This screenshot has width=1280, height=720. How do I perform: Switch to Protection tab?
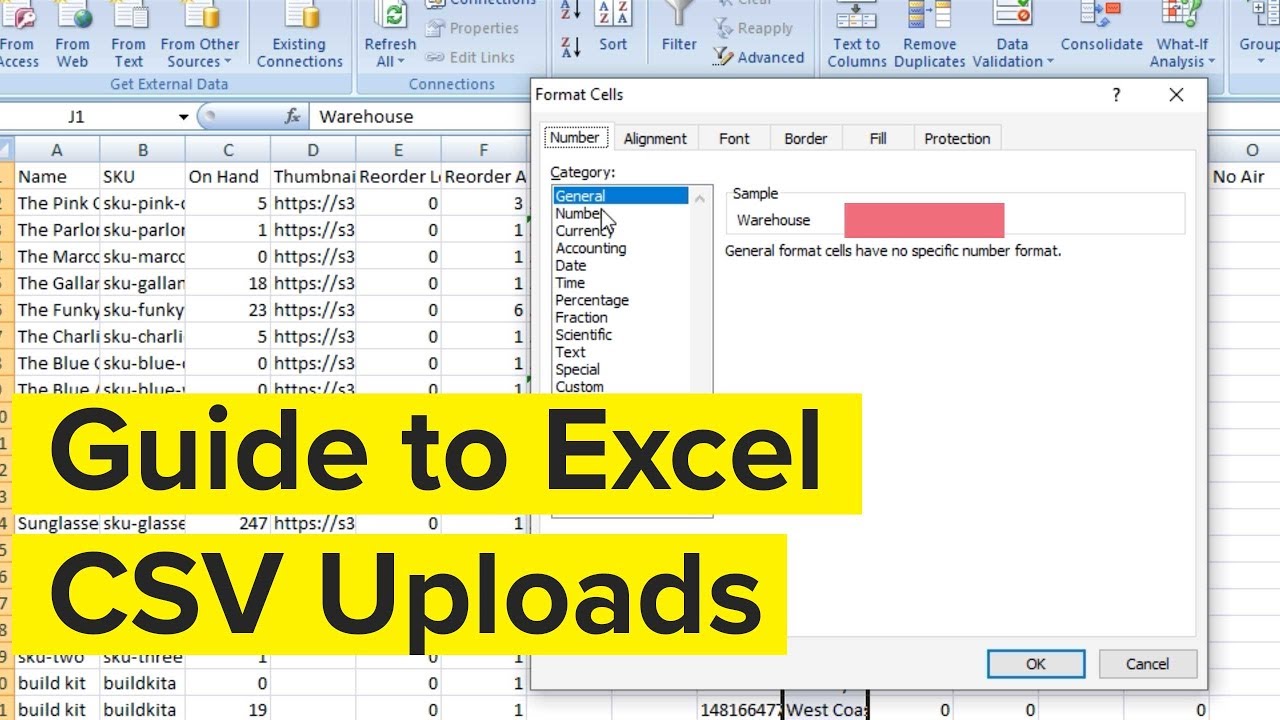point(957,139)
